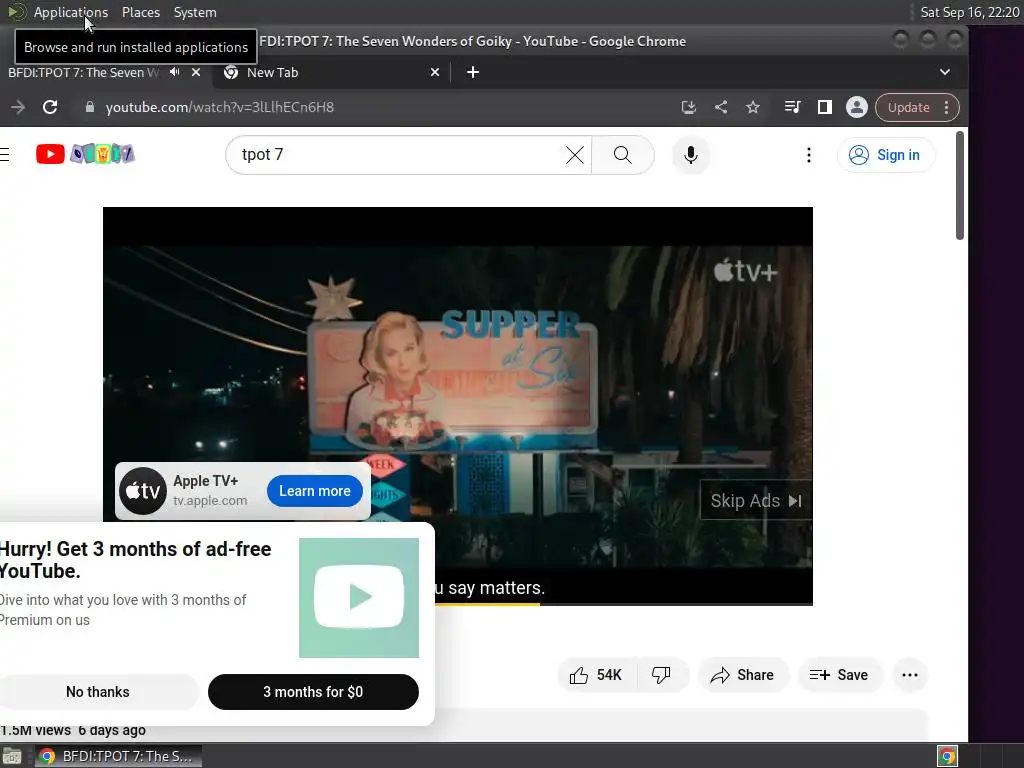Expand the tab search chevron
This screenshot has height=768, width=1024.
pyautogui.click(x=944, y=72)
